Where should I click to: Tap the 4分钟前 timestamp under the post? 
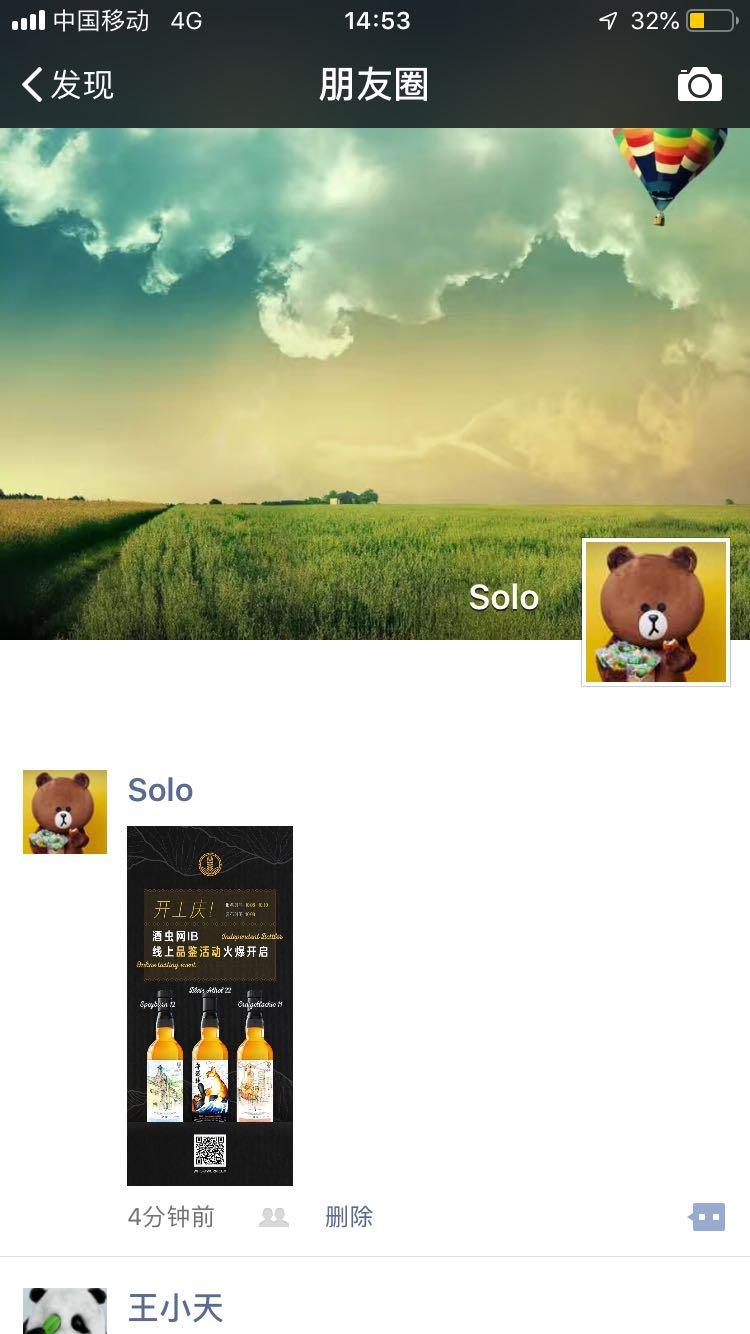pyautogui.click(x=171, y=1217)
